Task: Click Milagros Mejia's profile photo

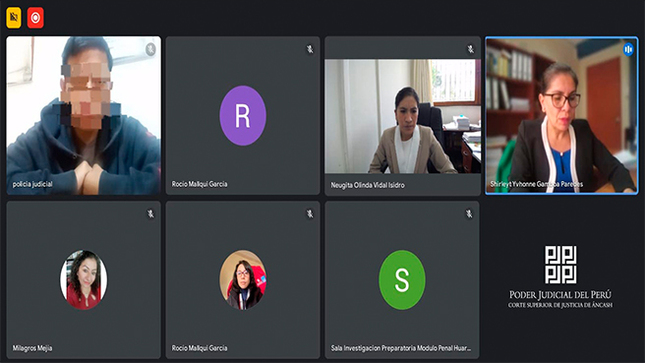Action: [x=84, y=280]
